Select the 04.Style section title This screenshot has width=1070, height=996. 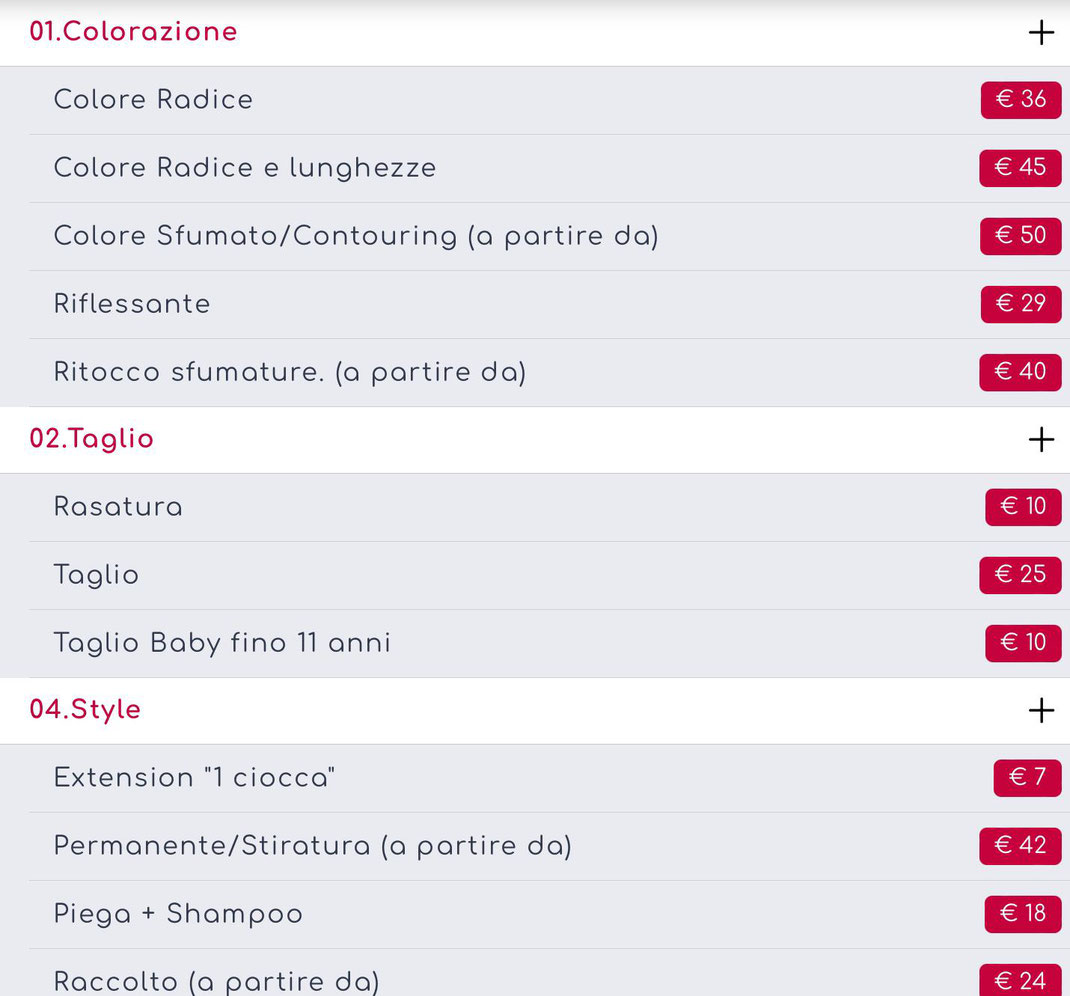pyautogui.click(x=85, y=709)
